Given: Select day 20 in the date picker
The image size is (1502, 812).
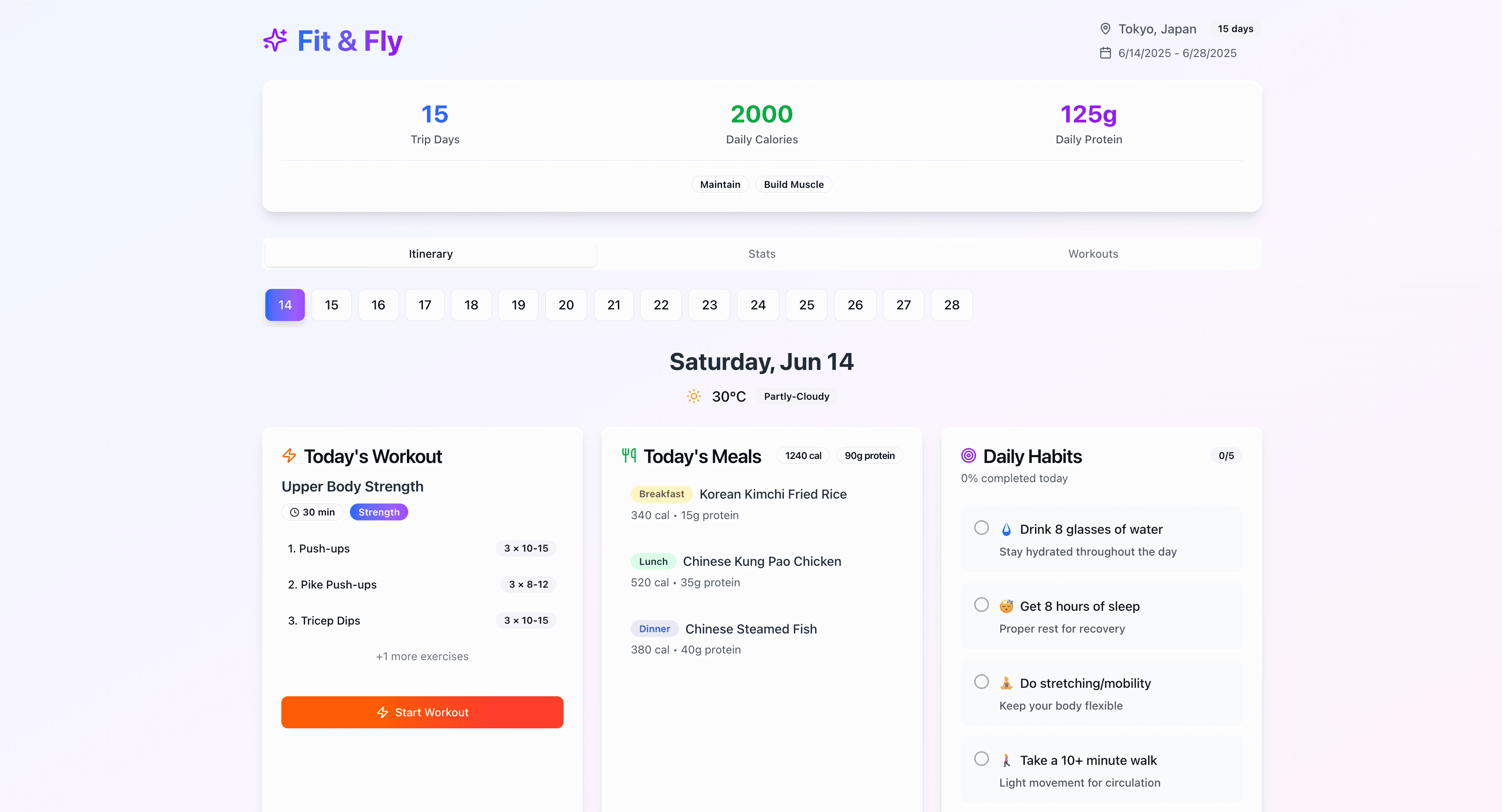Looking at the screenshot, I should tap(565, 305).
